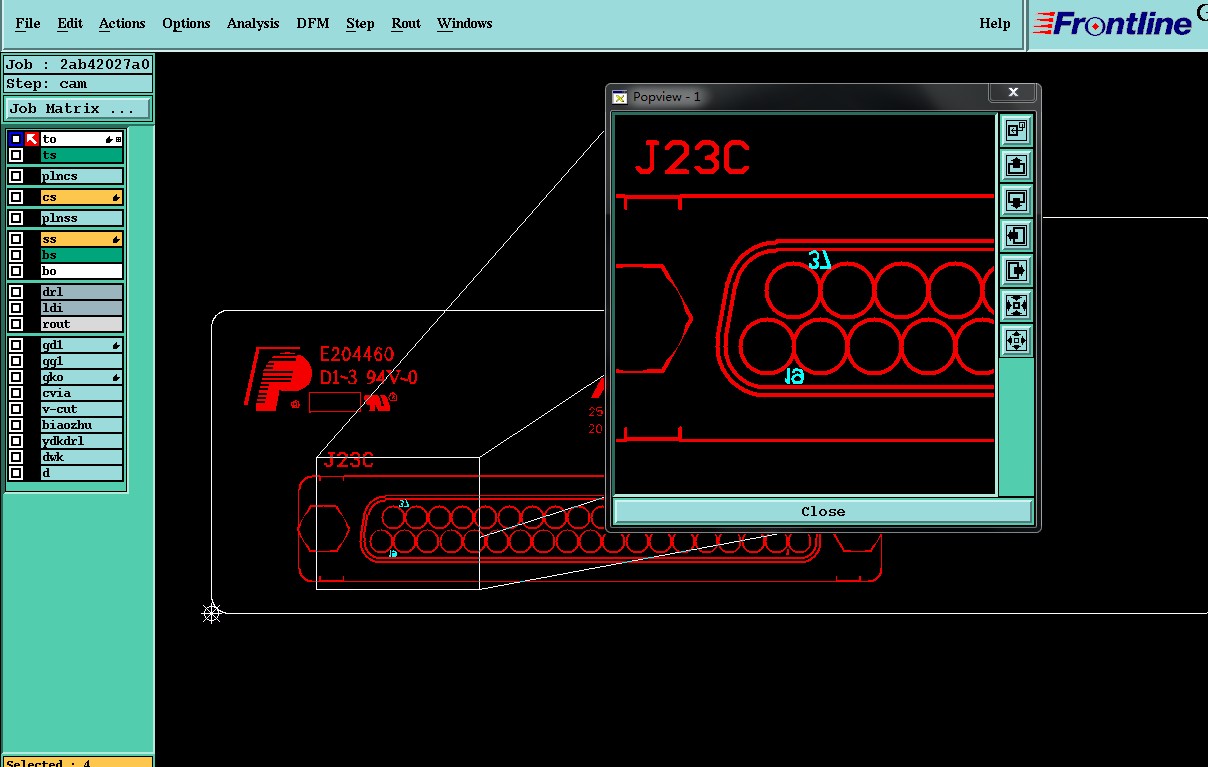The height and width of the screenshot is (767, 1208).
Task: Click the hand icon on ss layer
Action: (x=117, y=240)
